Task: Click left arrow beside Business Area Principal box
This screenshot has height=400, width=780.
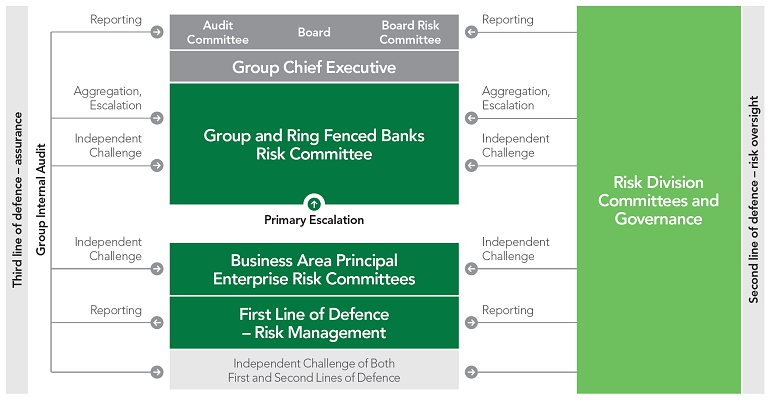Action: coord(157,268)
